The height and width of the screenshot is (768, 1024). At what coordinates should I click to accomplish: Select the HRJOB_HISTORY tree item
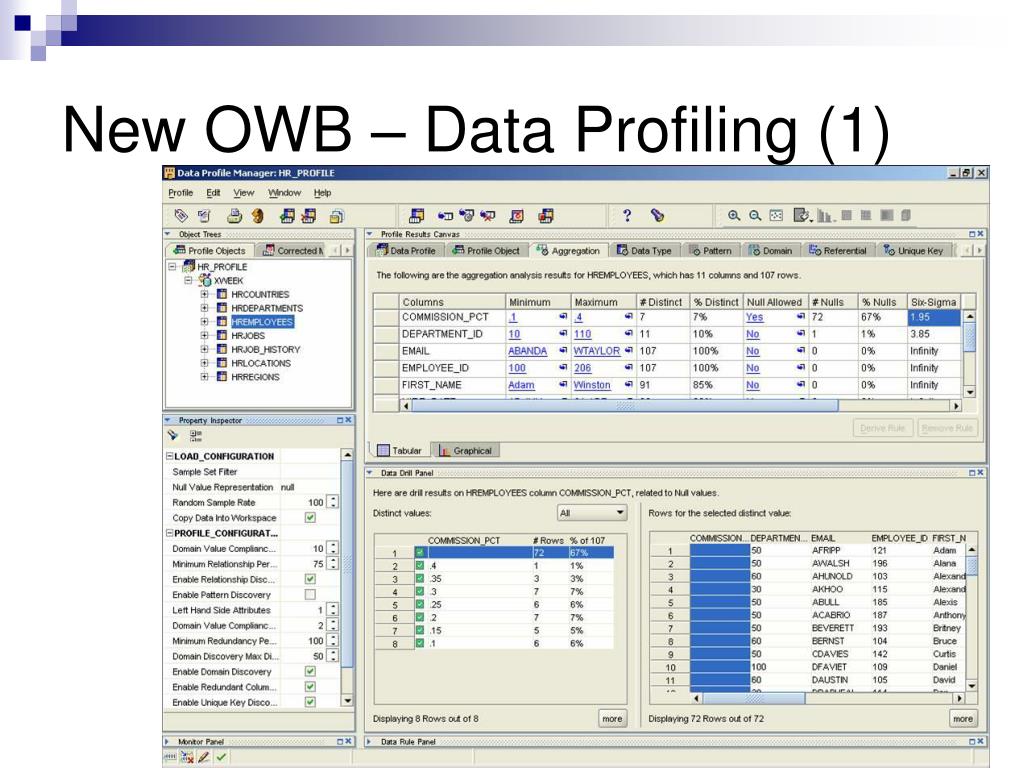point(265,349)
